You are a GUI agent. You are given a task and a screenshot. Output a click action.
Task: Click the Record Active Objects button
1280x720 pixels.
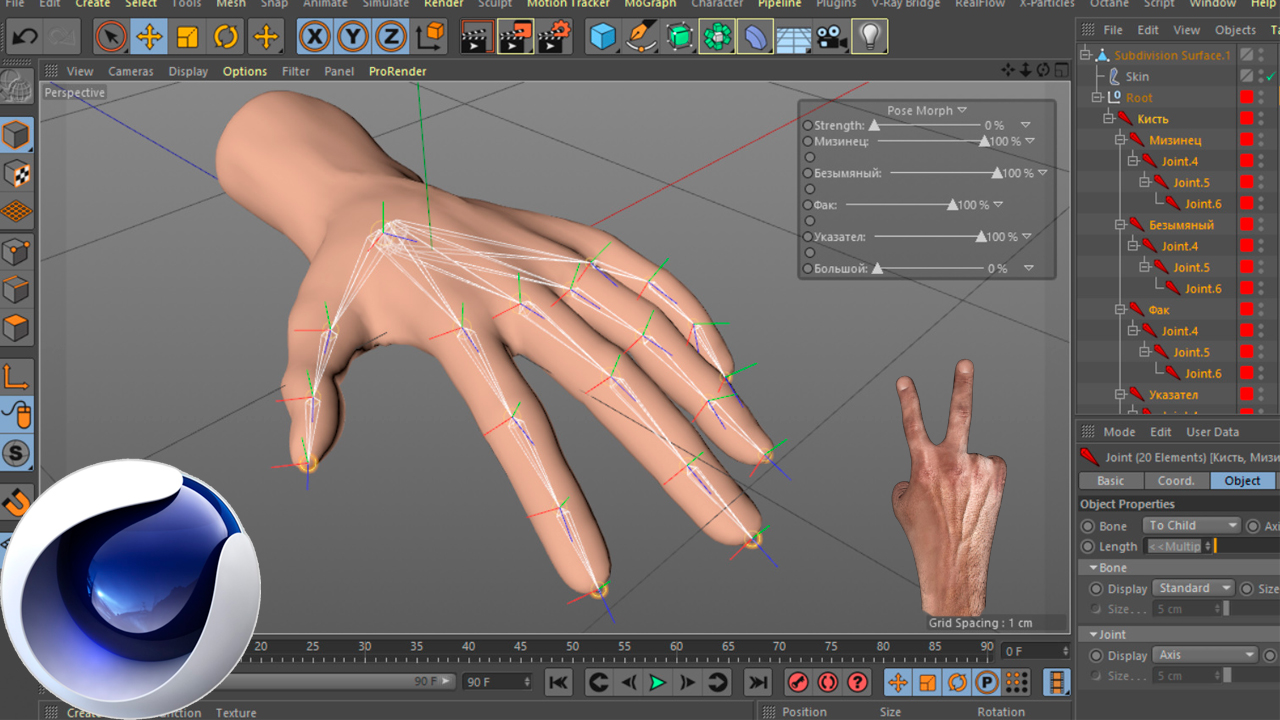798,682
